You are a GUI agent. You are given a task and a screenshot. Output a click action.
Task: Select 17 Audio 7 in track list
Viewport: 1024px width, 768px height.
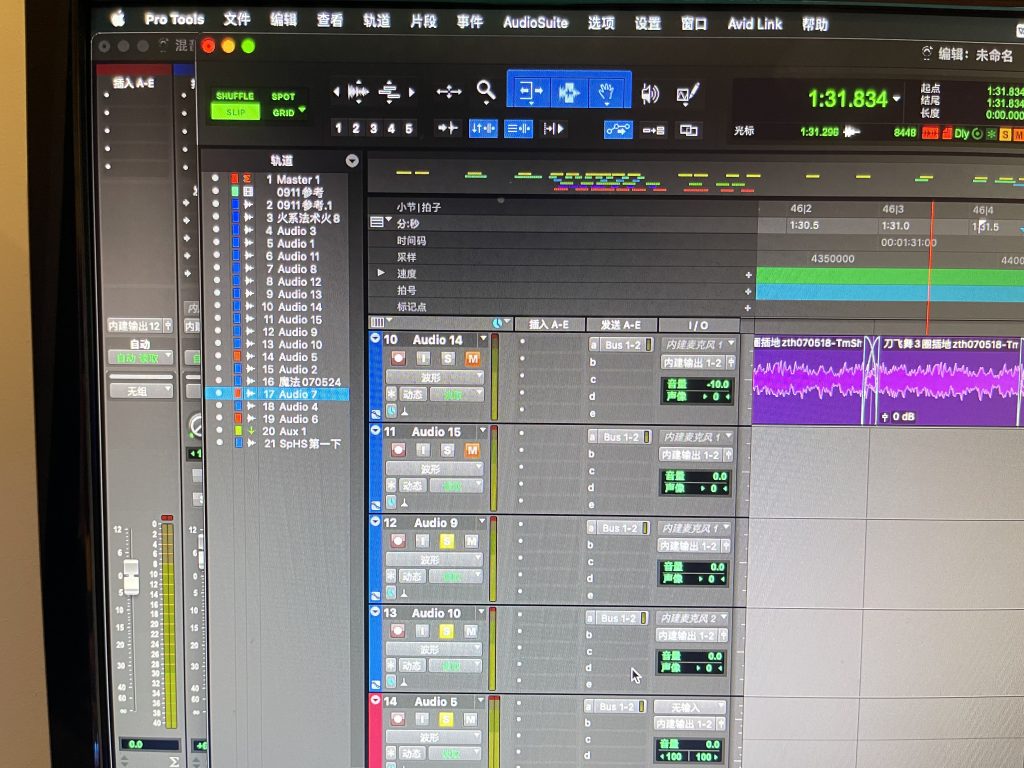pos(277,394)
